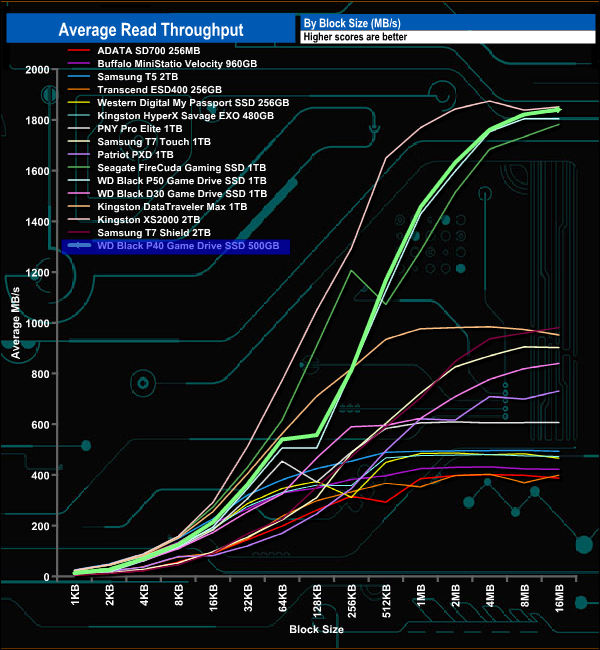
Task: Click the 4KB x-axis label
Action: point(144,595)
